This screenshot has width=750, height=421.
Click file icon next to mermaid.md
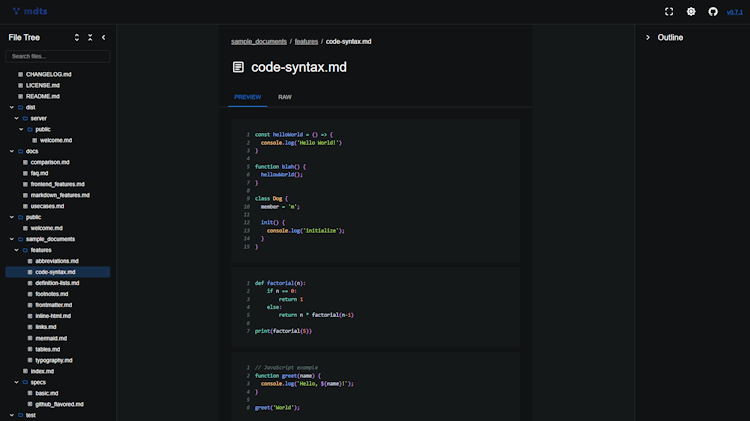(30, 338)
